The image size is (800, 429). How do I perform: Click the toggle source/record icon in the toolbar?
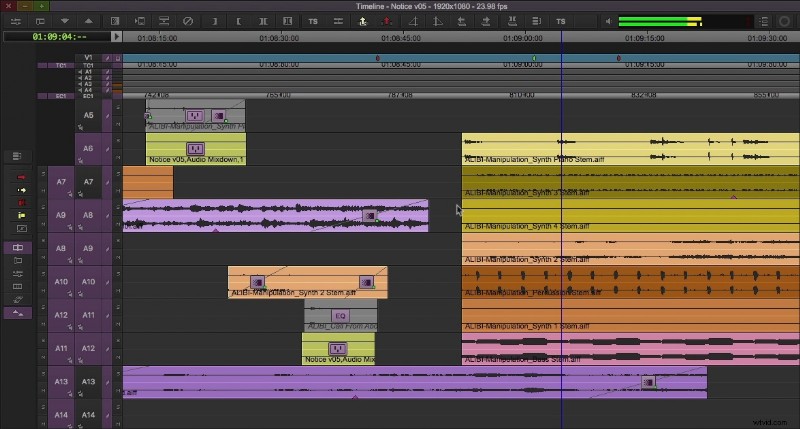point(40,21)
